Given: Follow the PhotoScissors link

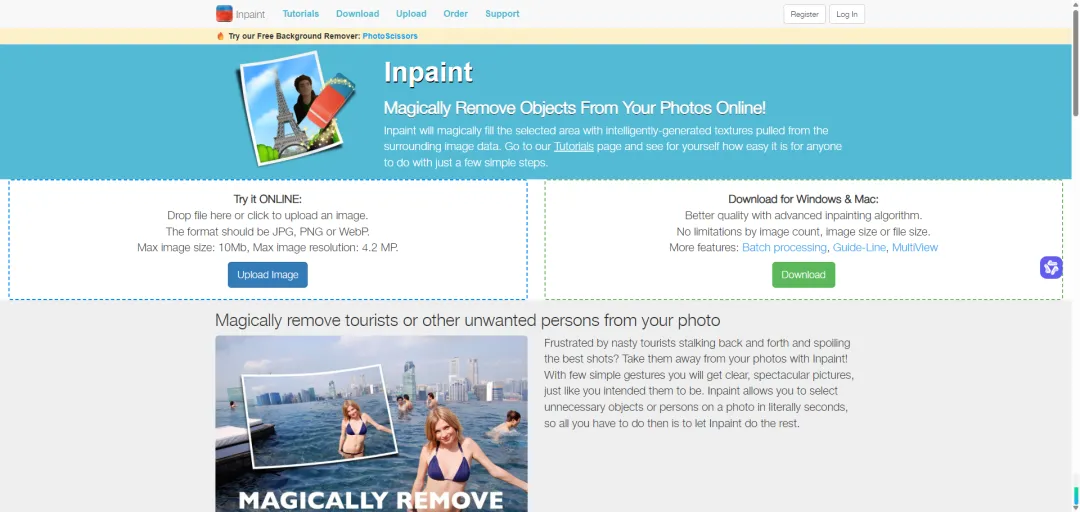Looking at the screenshot, I should [x=390, y=36].
